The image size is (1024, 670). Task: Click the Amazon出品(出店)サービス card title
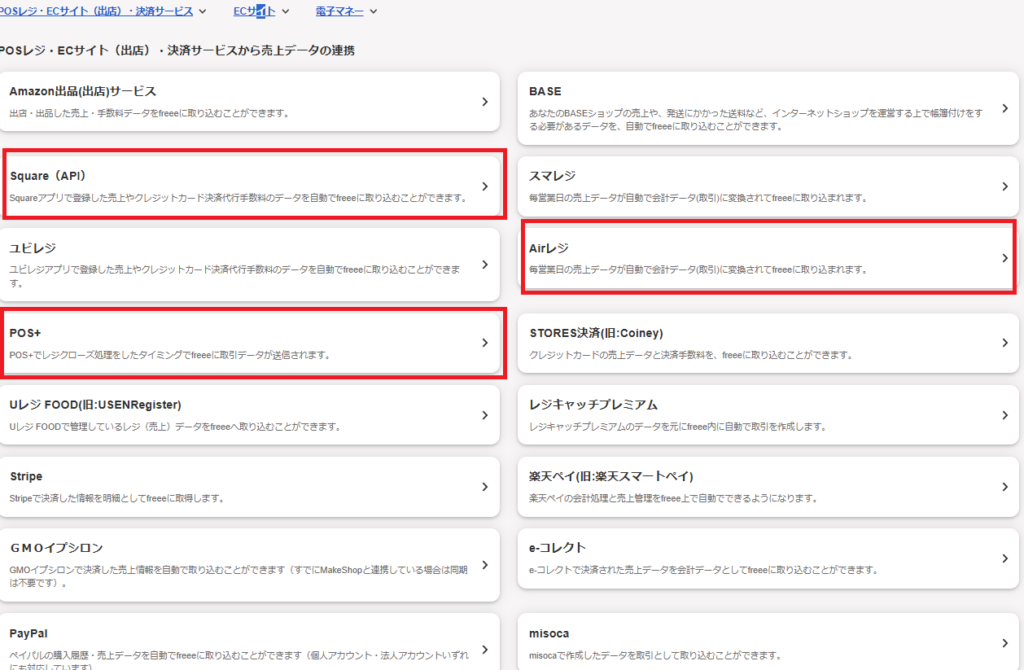(x=83, y=91)
